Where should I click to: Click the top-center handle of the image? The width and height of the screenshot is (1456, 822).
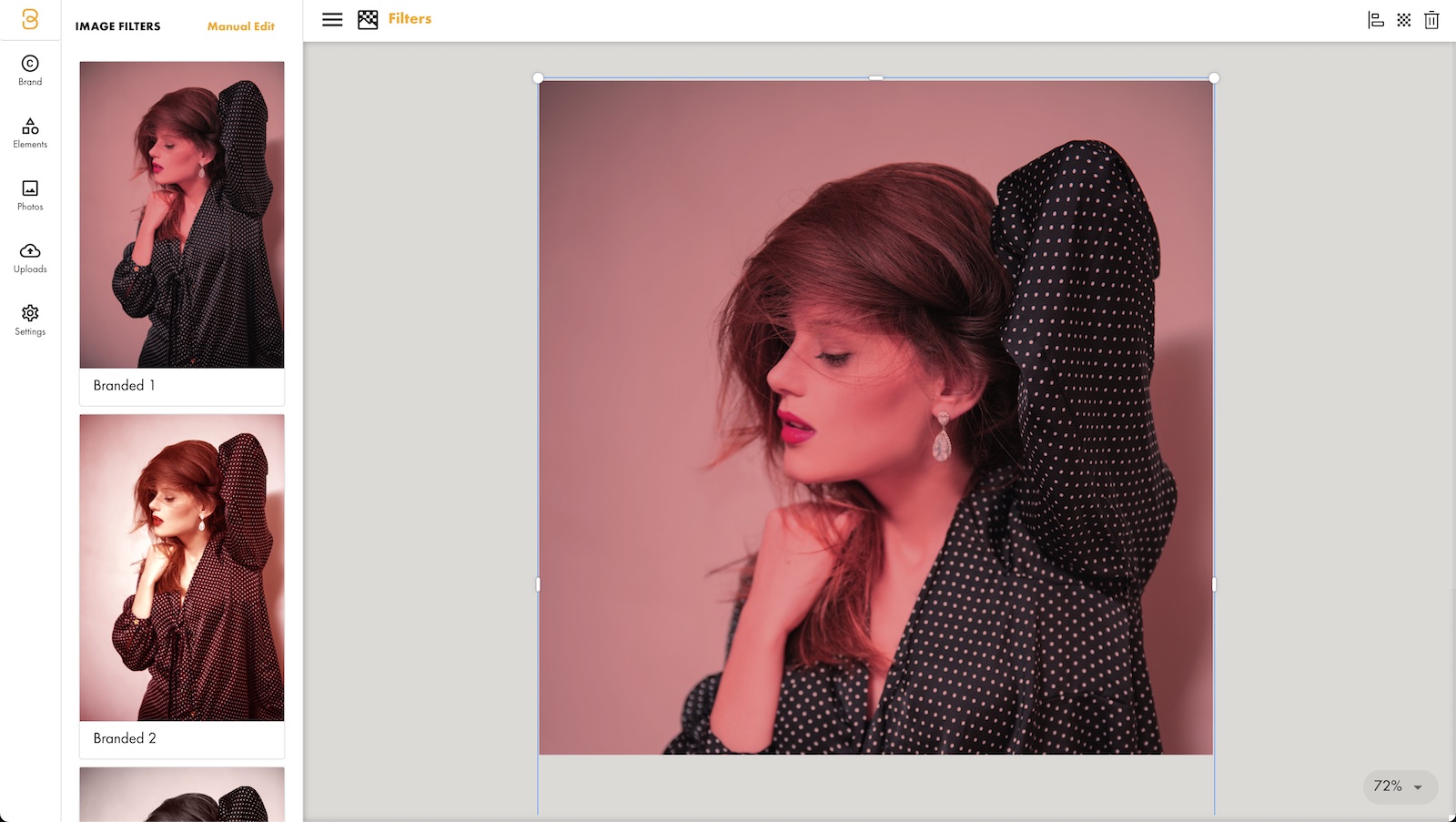point(875,78)
